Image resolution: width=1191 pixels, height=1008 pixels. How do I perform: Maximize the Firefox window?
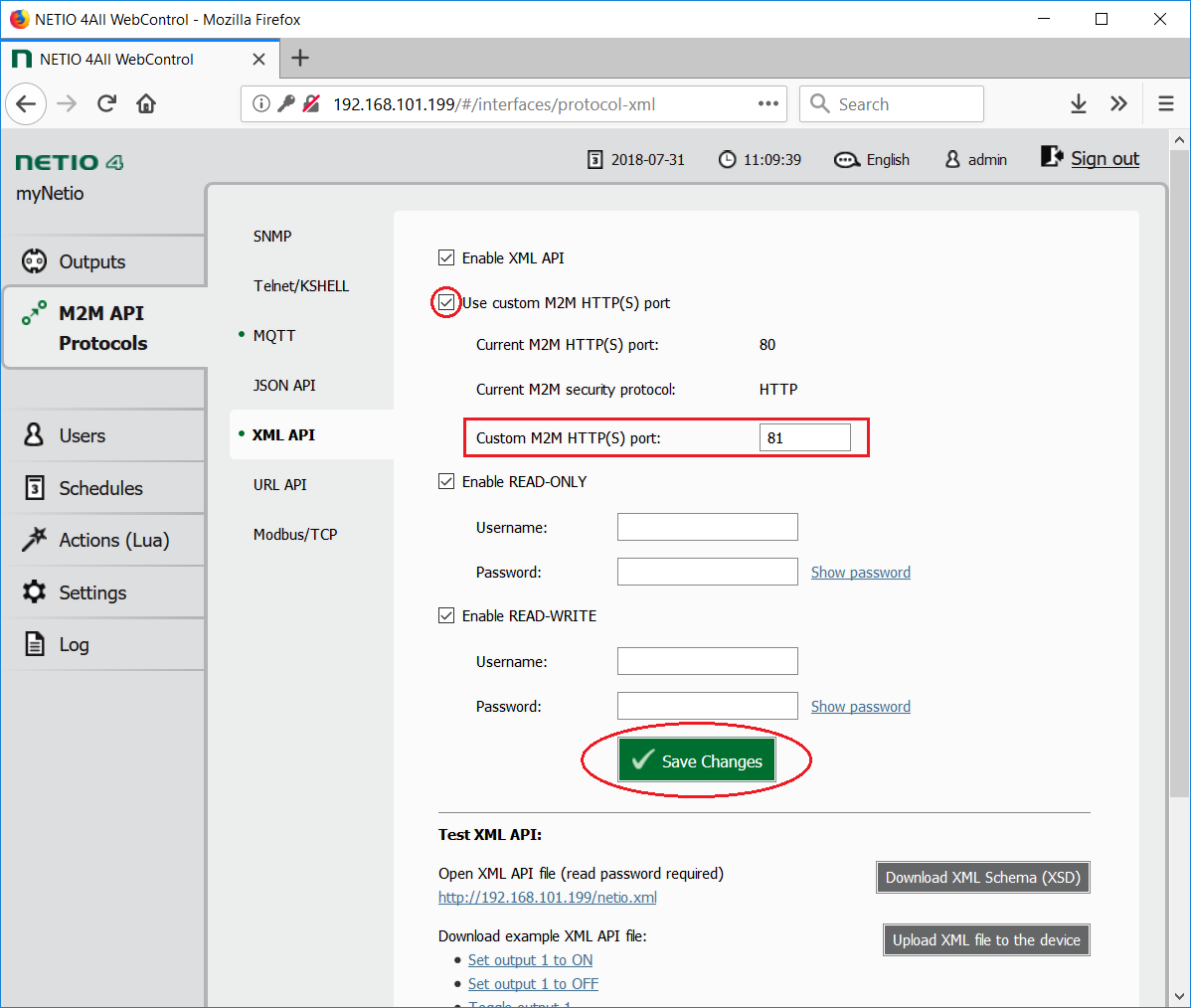click(x=1102, y=19)
